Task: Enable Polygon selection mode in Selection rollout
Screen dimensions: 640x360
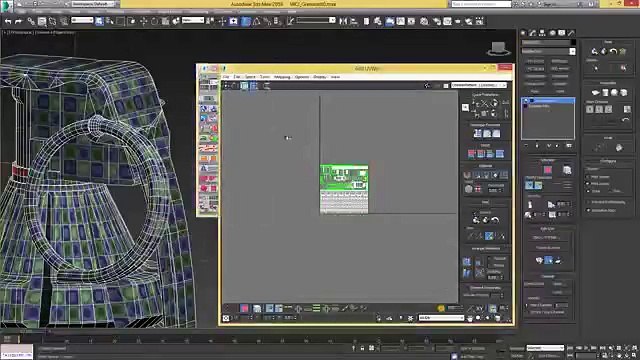Action: (x=548, y=170)
